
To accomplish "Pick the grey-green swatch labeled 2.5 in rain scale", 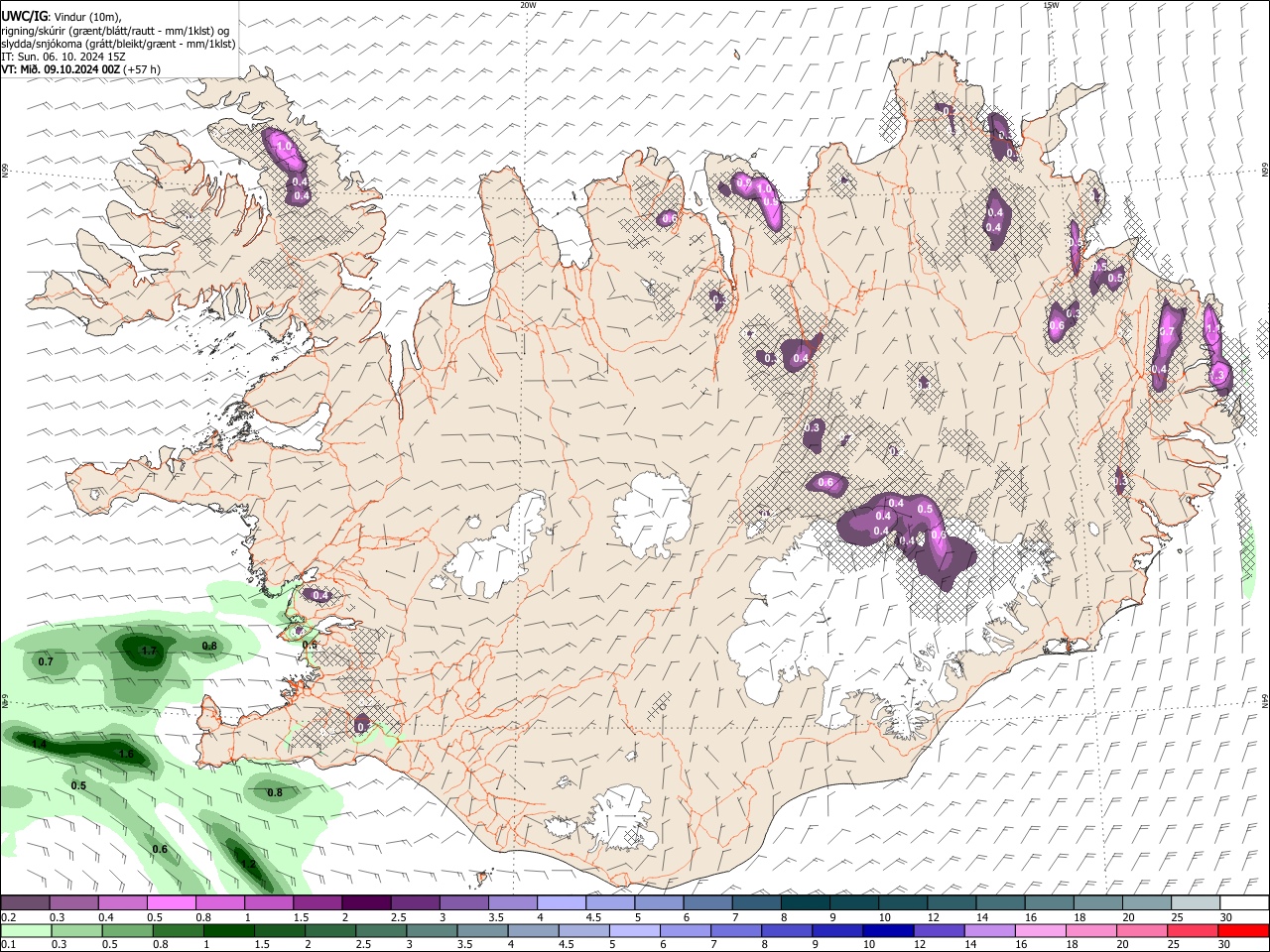I will [381, 931].
